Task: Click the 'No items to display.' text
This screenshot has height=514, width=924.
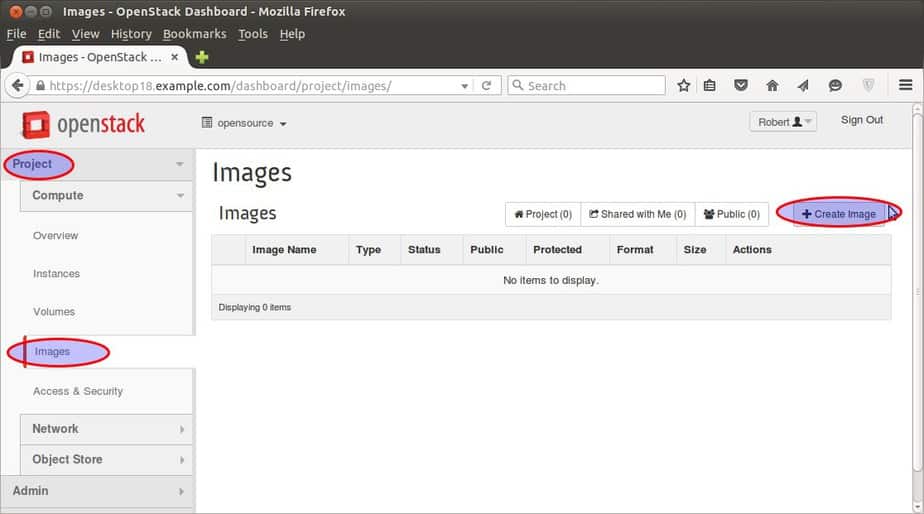Action: pos(551,281)
